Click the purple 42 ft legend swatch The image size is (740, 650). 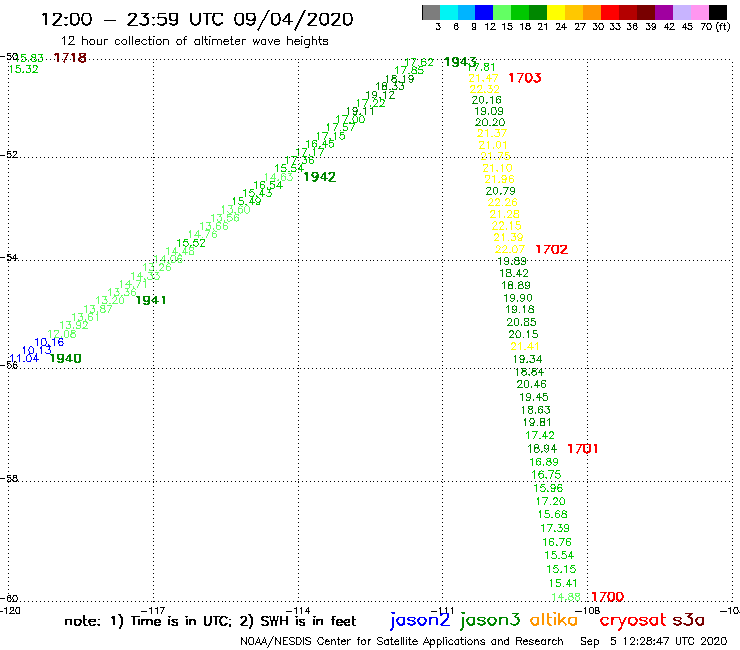tap(664, 12)
